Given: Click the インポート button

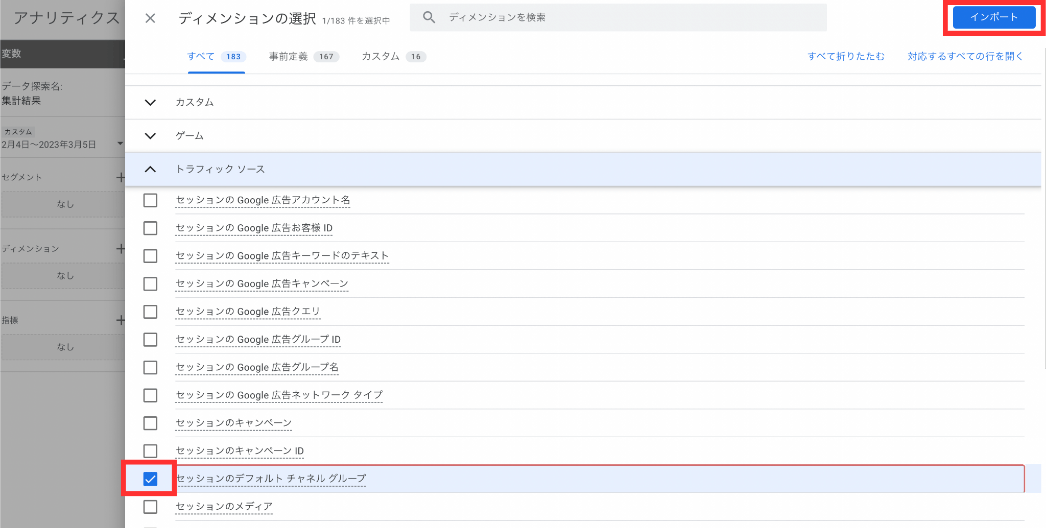Looking at the screenshot, I should click(x=994, y=18).
